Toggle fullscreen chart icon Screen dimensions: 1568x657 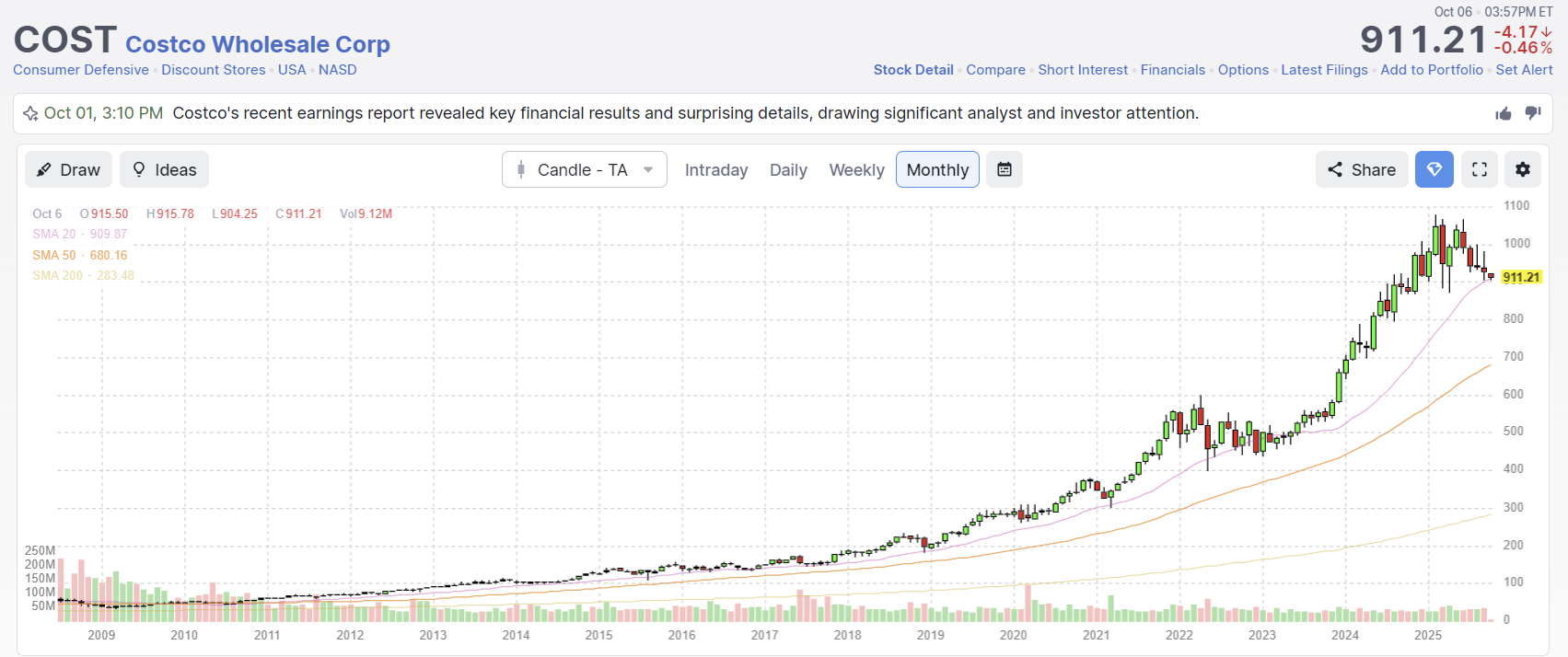1480,169
